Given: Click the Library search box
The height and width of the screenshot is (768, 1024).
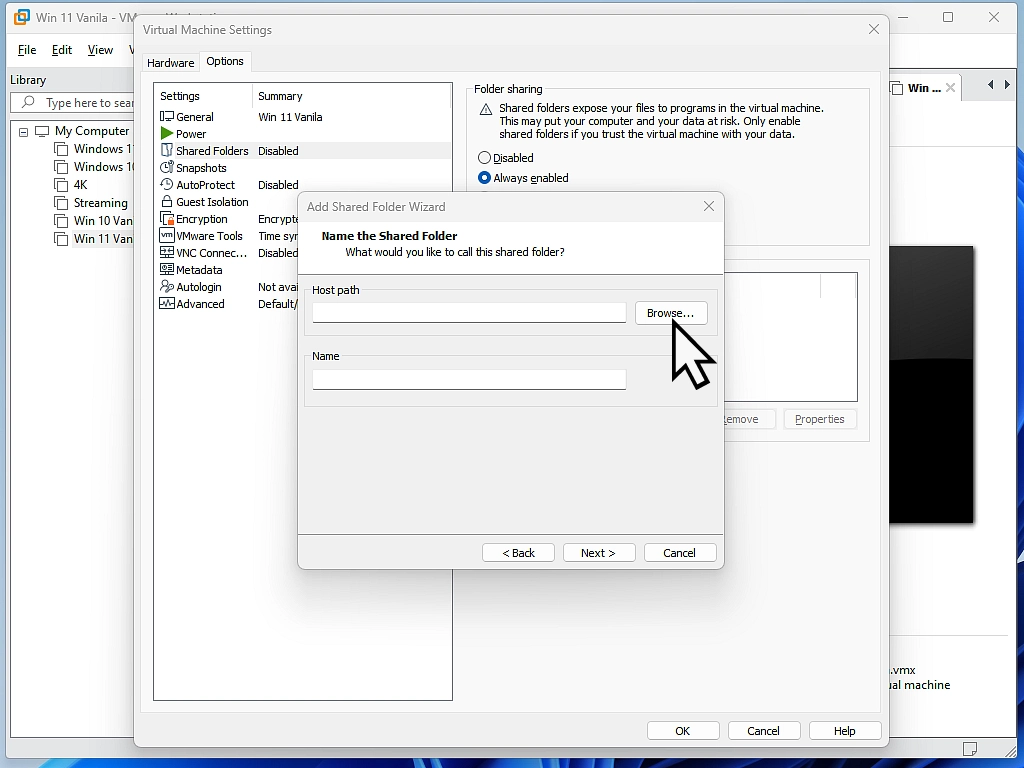Looking at the screenshot, I should (x=73, y=103).
